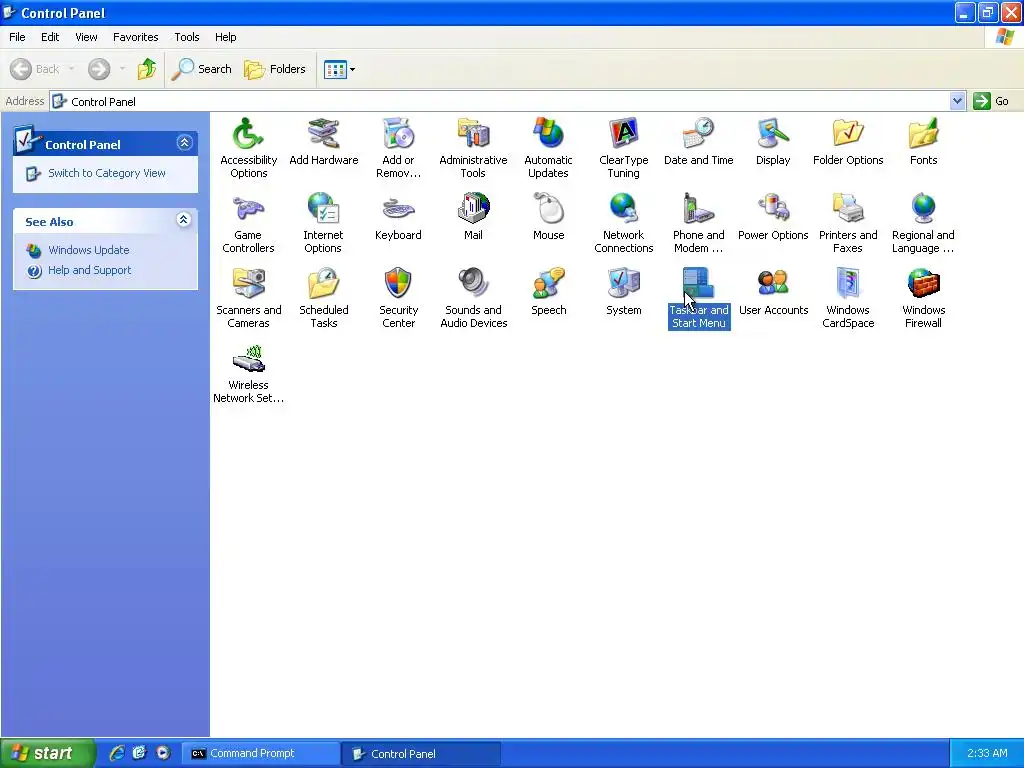Open the File menu
Image resolution: width=1024 pixels, height=768 pixels.
point(17,37)
